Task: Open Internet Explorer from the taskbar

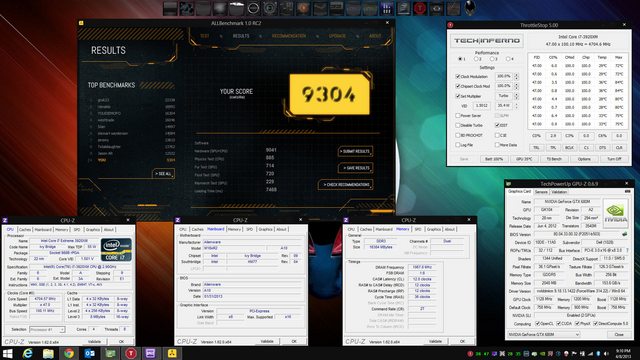Action: point(28,353)
